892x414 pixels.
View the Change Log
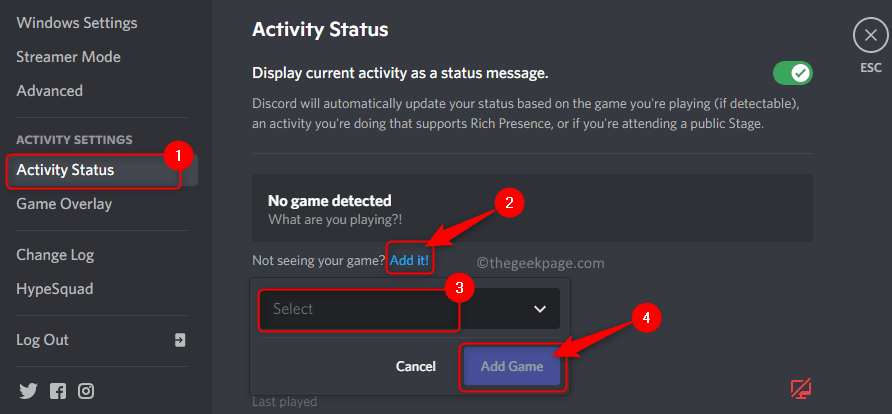click(x=57, y=255)
